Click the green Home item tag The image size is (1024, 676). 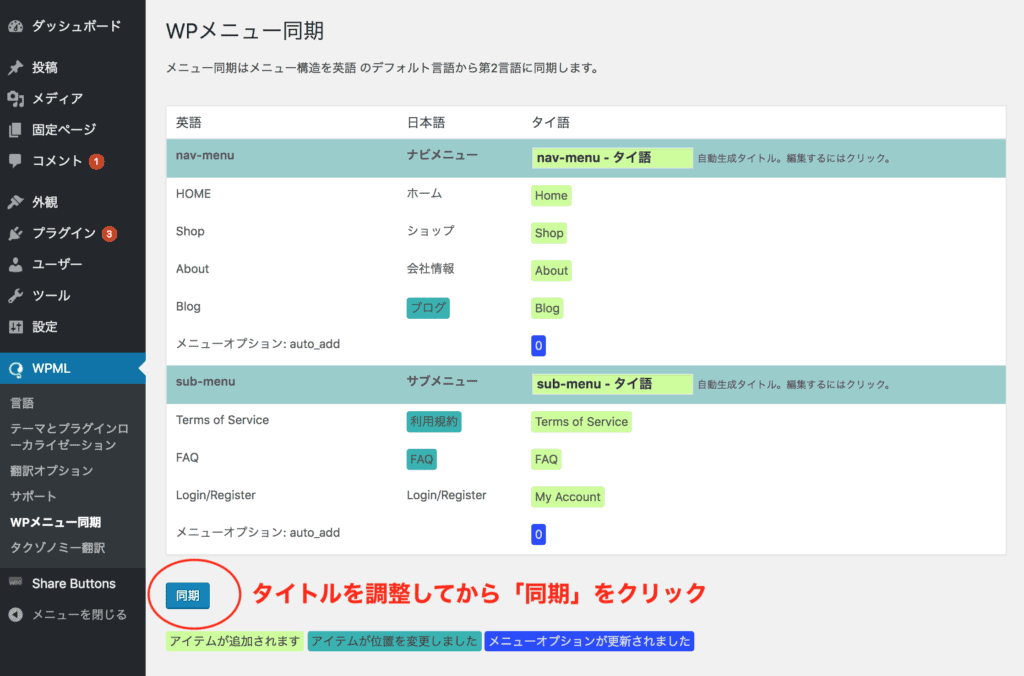click(x=551, y=195)
